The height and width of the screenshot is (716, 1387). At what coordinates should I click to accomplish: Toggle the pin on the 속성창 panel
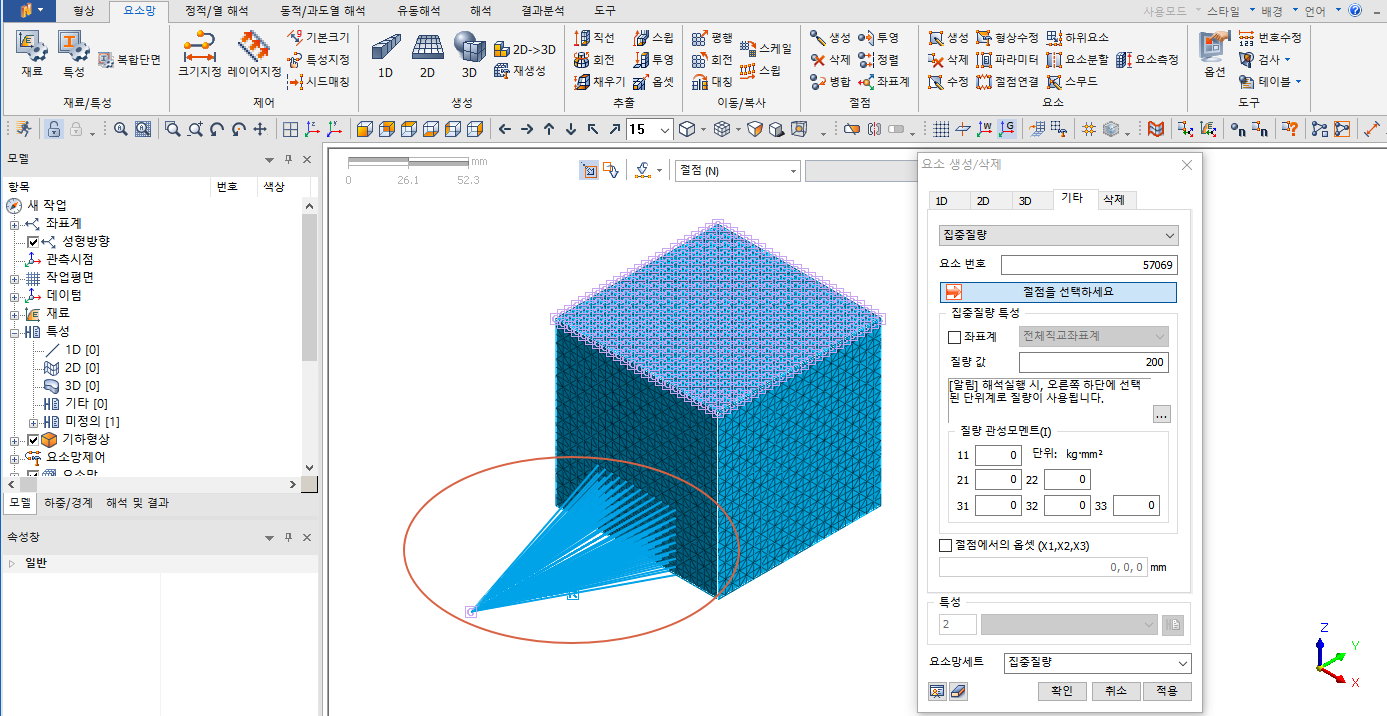288,538
